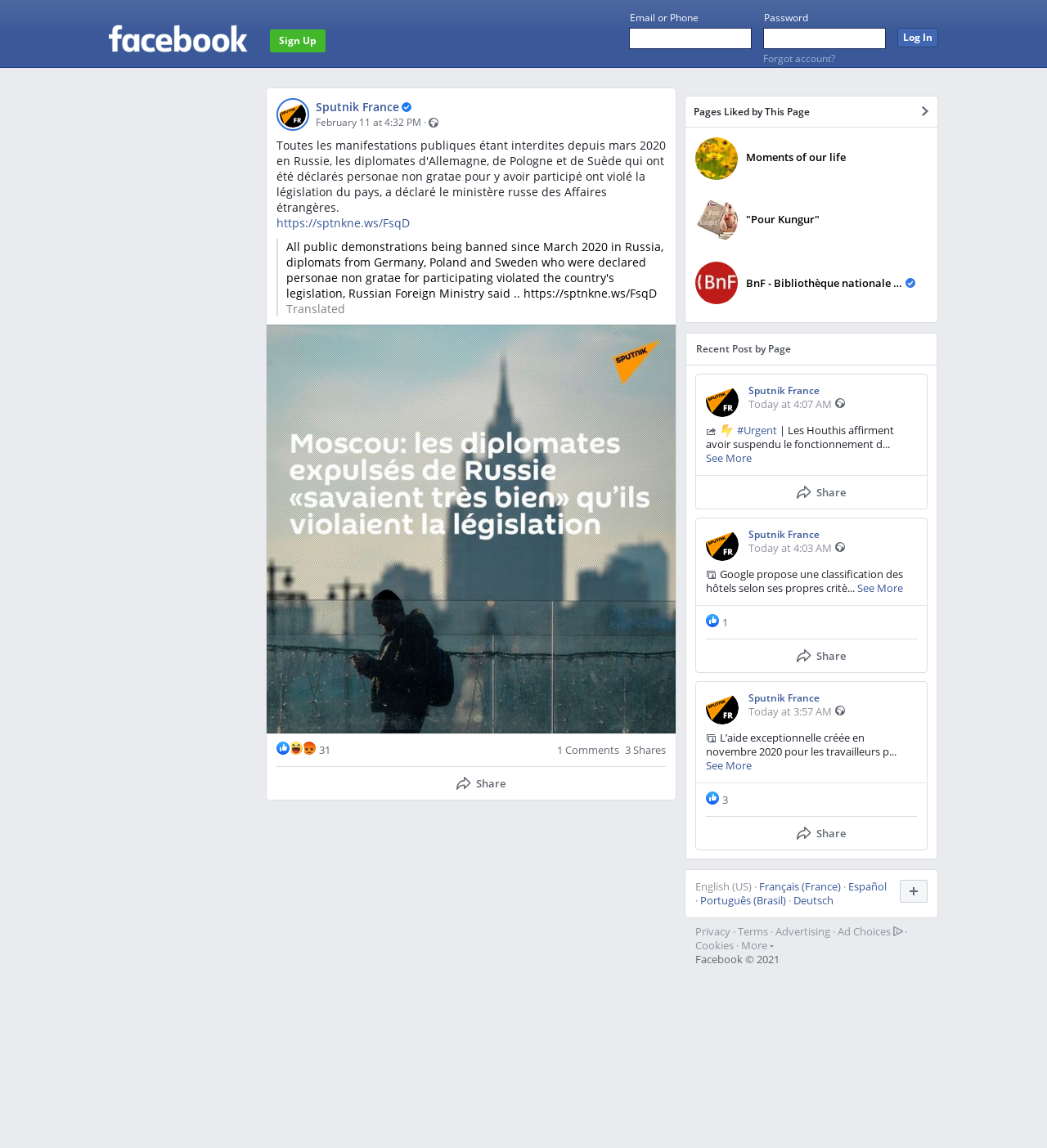This screenshot has width=1047, height=1148.
Task: Click Sputnik avatar on 4:03 AM post
Action: click(x=722, y=545)
